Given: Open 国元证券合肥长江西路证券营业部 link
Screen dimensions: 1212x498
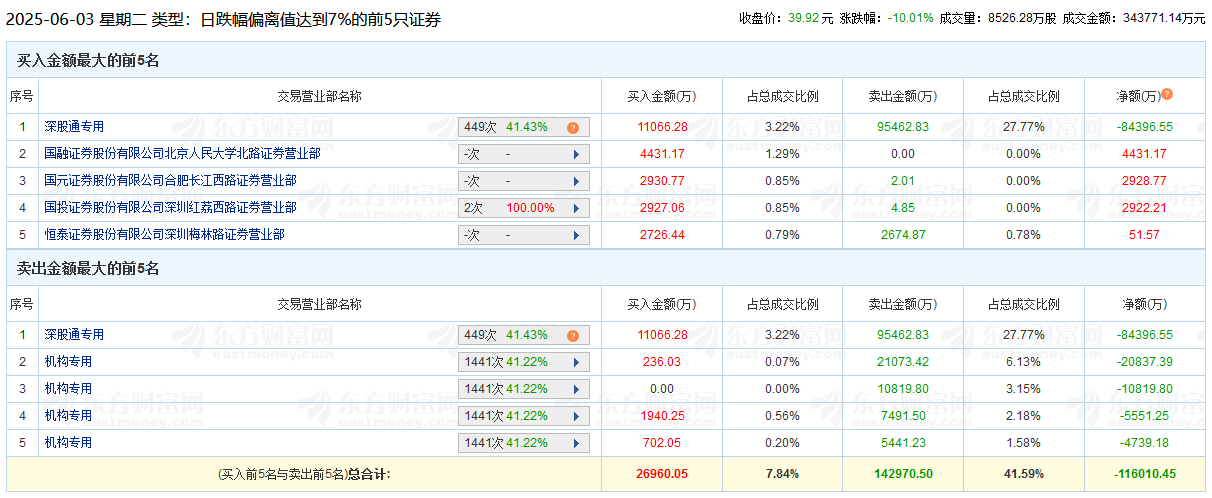Looking at the screenshot, I should point(170,181).
